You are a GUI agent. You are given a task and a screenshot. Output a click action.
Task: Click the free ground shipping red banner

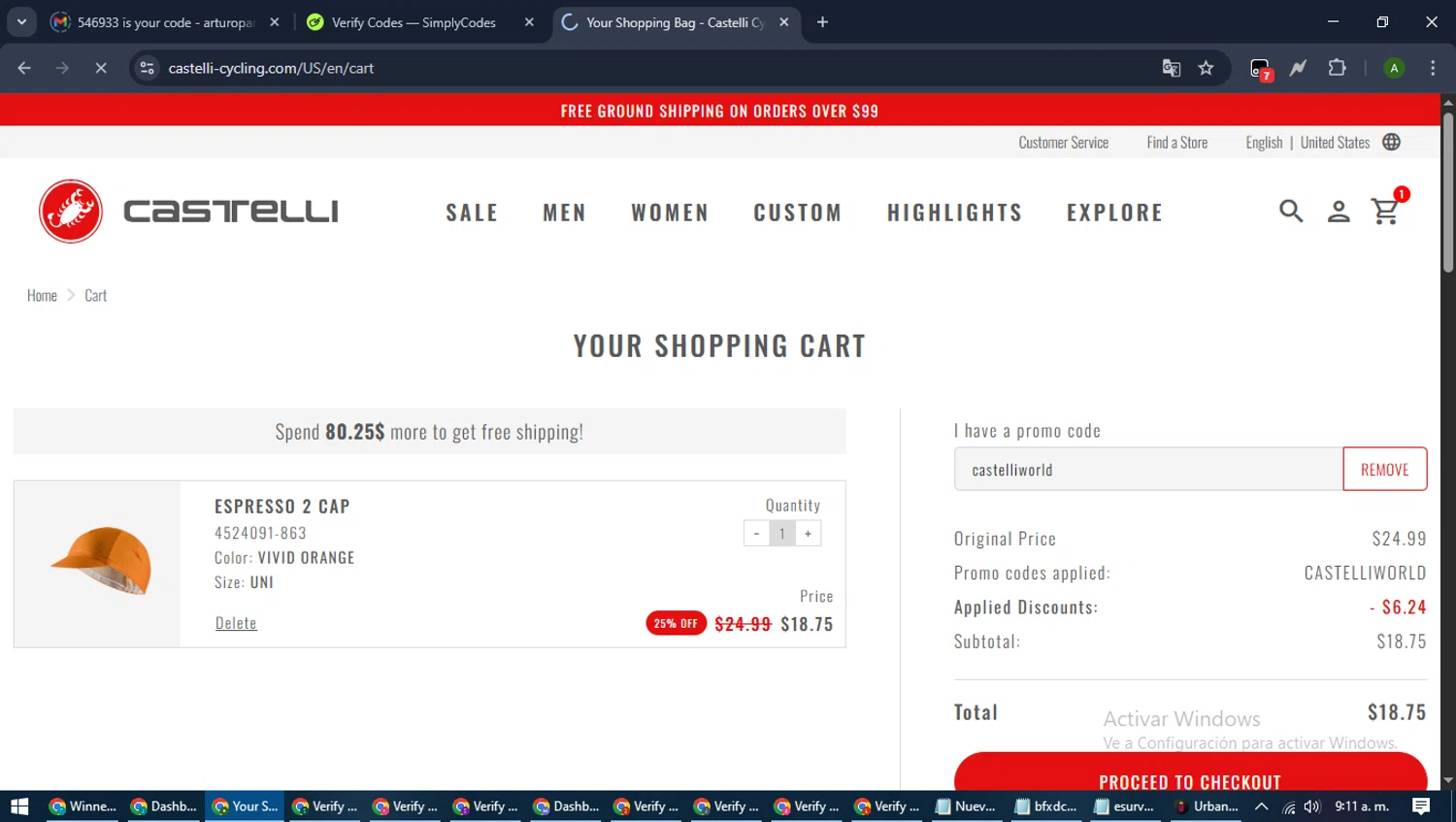[719, 111]
